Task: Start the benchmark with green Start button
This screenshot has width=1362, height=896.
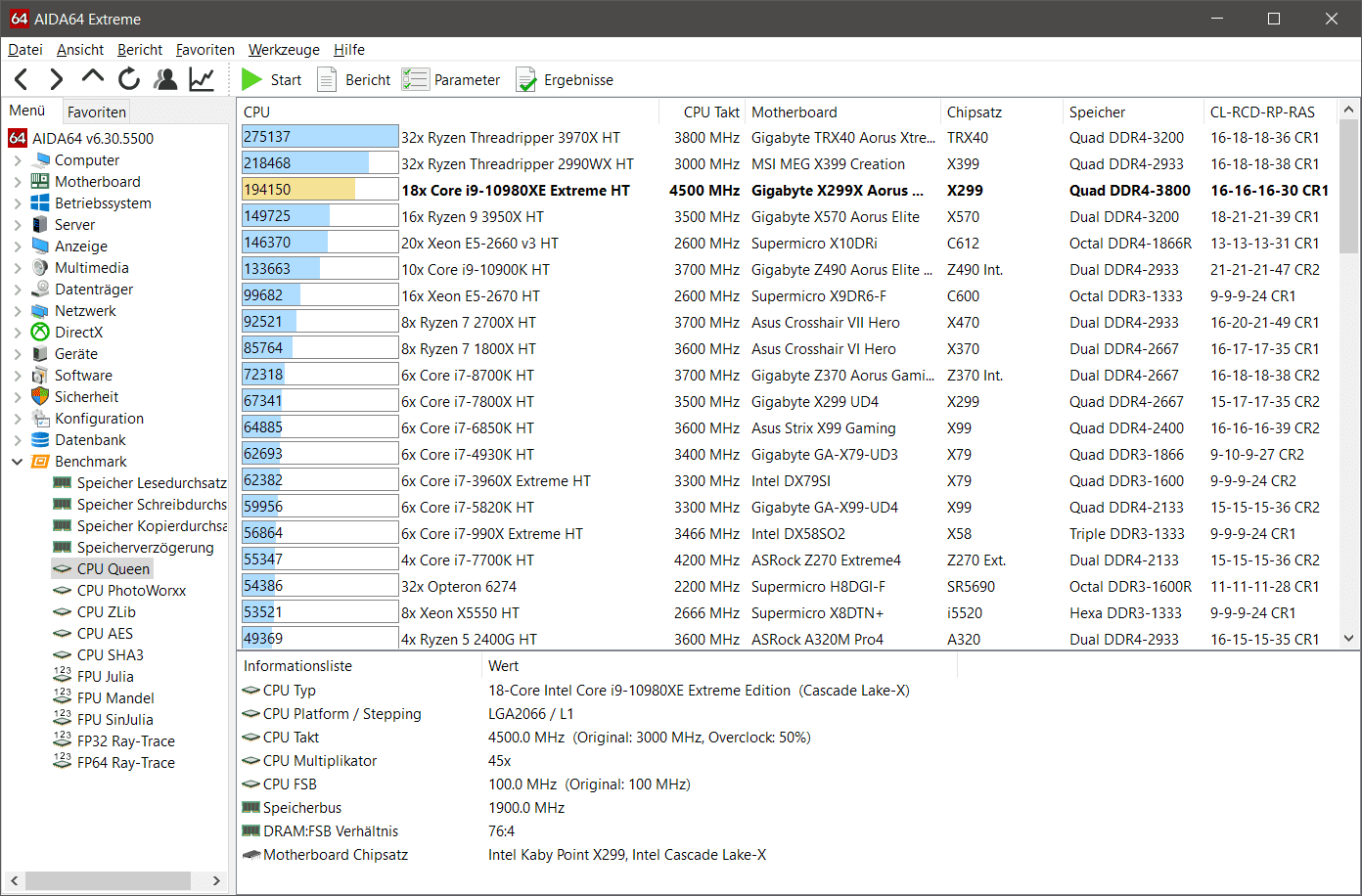Action: [271, 80]
